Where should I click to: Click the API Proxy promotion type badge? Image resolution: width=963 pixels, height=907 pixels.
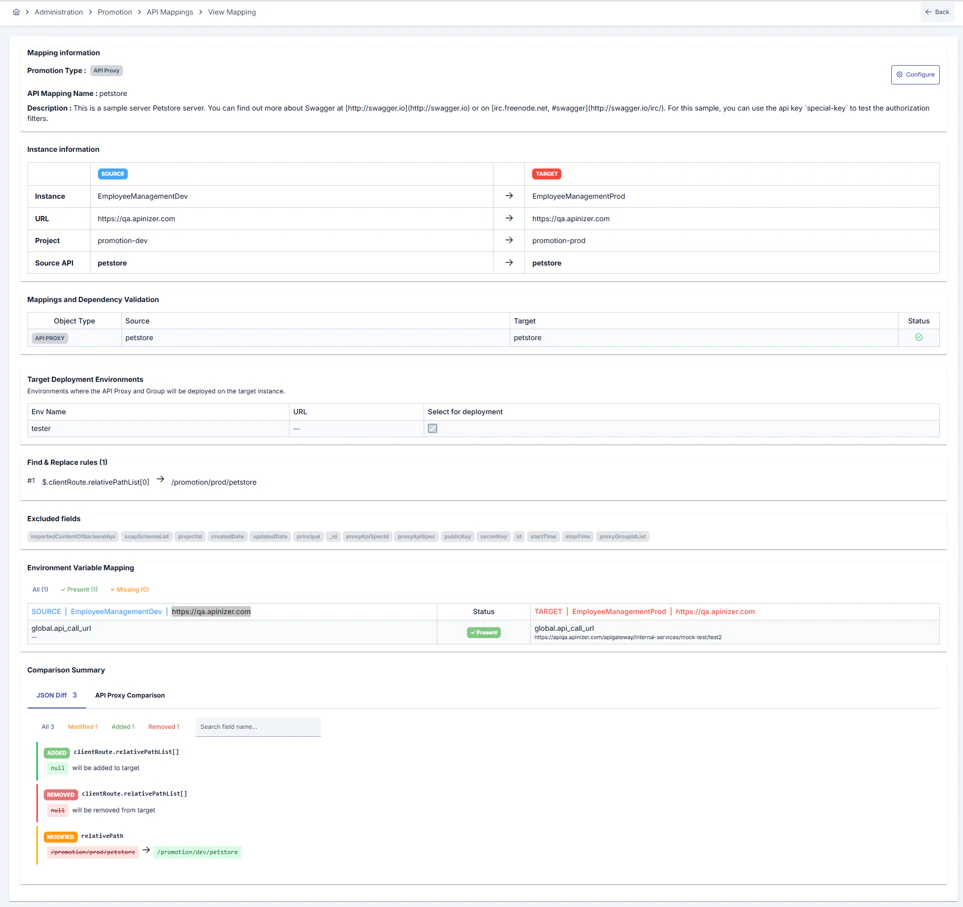106,71
